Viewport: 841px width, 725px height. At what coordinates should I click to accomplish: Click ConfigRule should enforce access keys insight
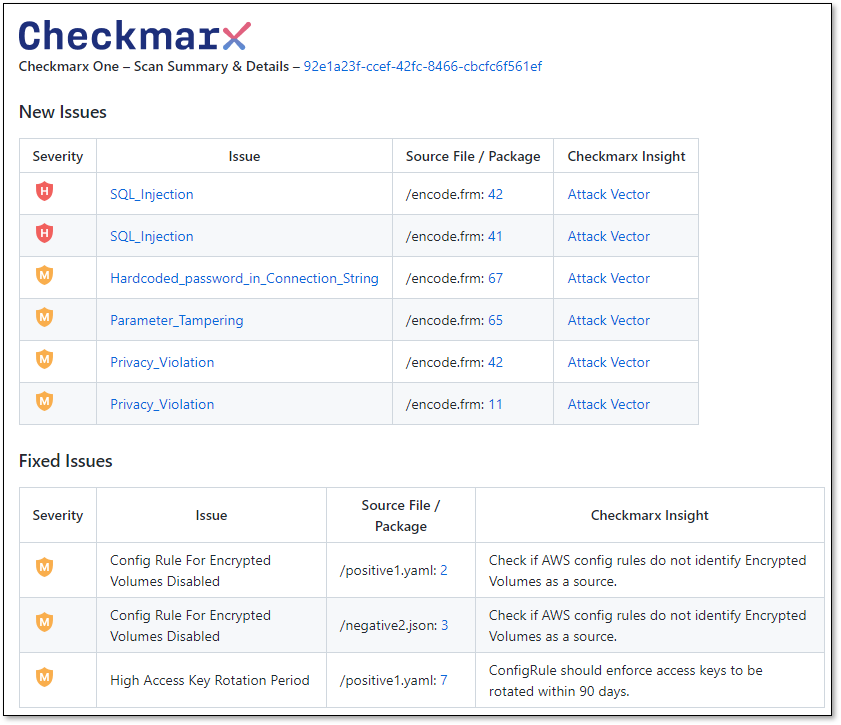coord(625,680)
